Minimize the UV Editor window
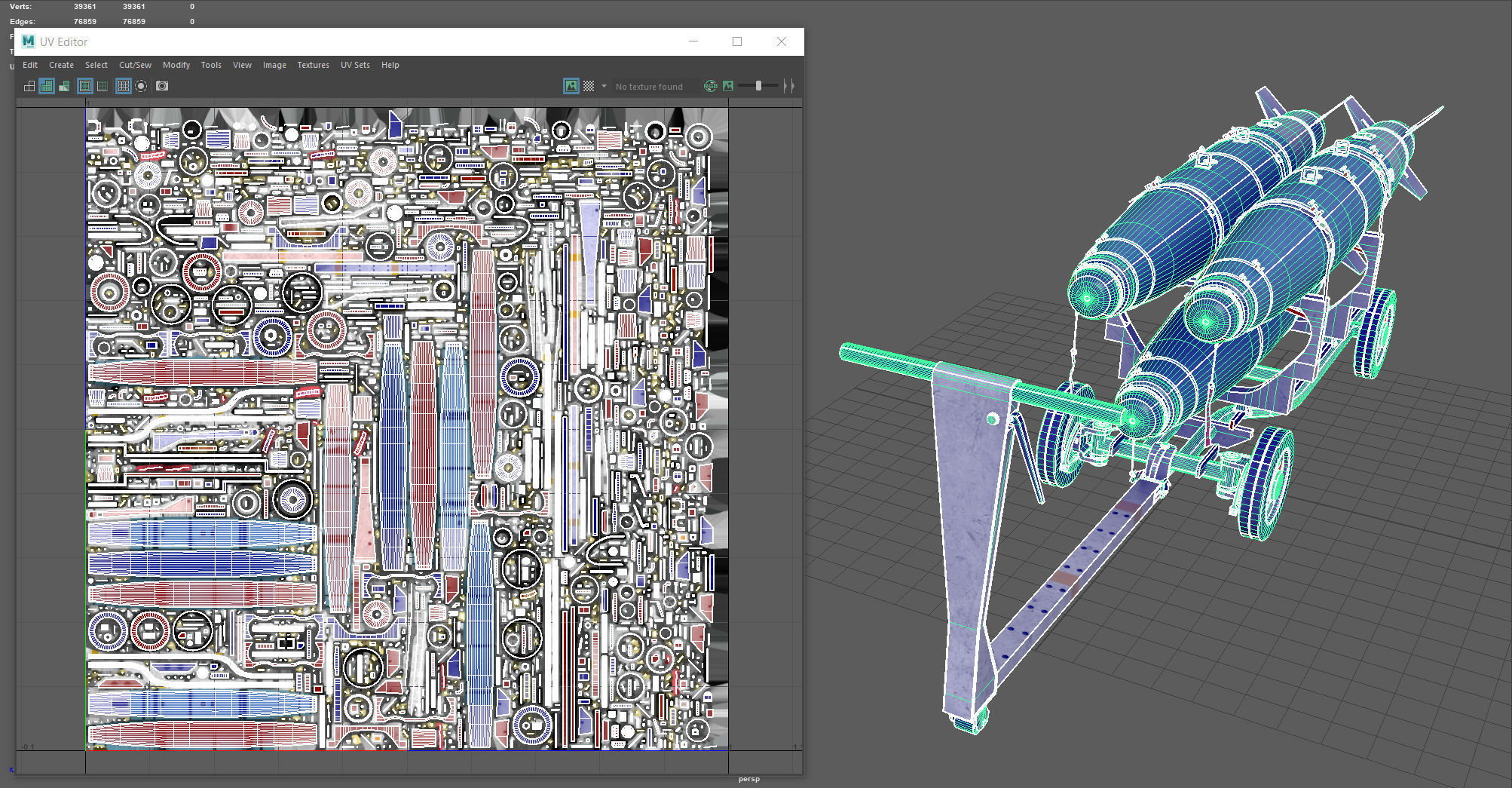The image size is (1512, 788). point(693,41)
